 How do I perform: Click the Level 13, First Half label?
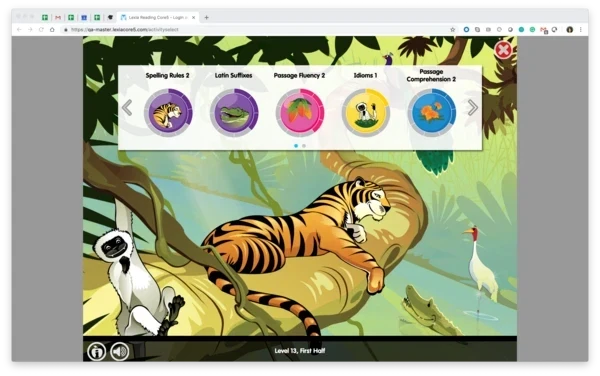[300, 351]
